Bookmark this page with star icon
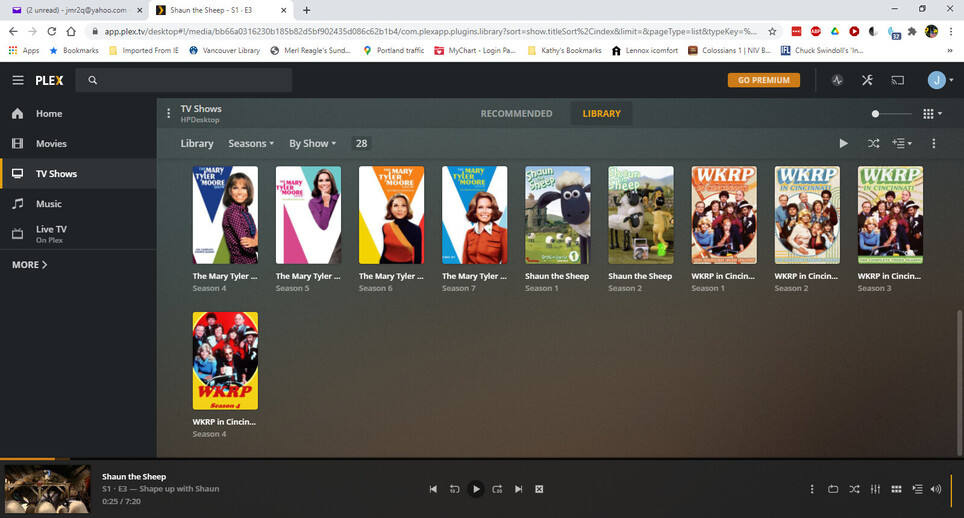Screen dimensions: 964x518 tap(773, 31)
